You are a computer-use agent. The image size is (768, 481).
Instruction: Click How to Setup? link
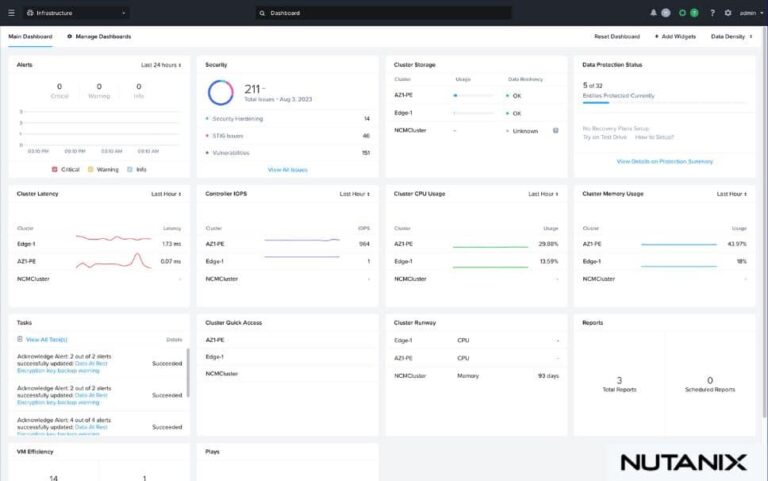[x=654, y=137]
